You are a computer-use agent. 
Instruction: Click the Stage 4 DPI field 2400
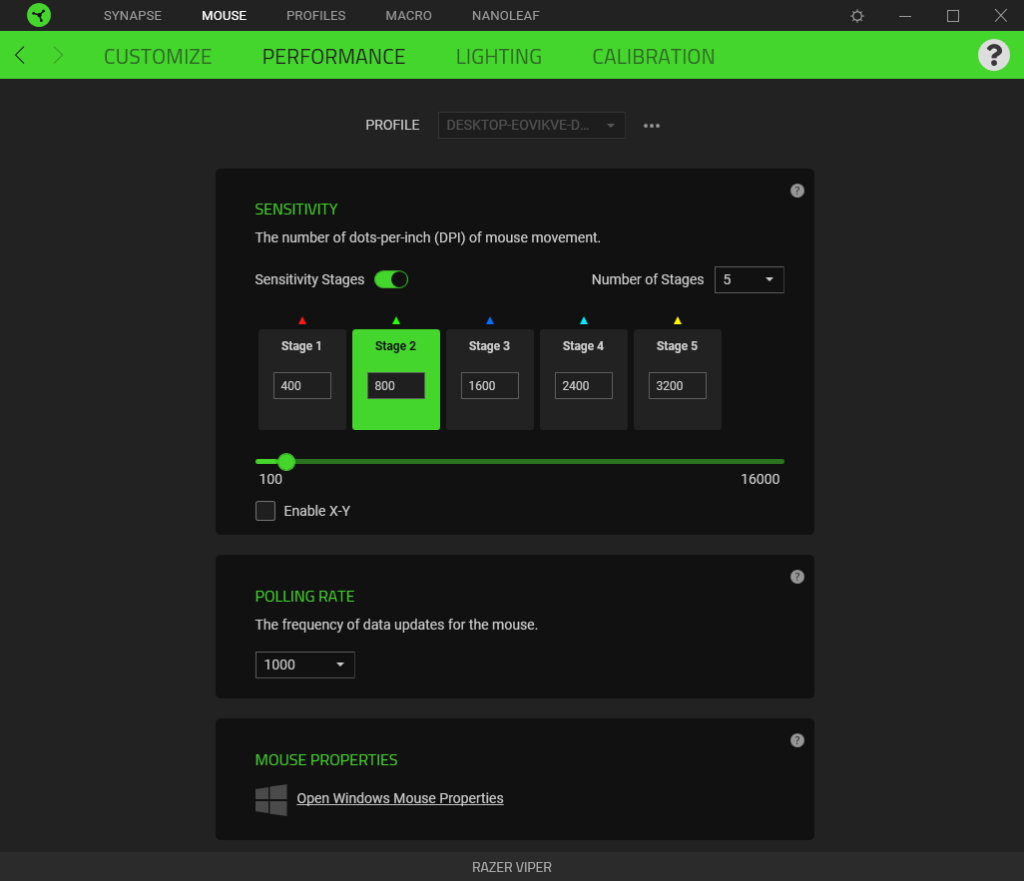click(584, 385)
